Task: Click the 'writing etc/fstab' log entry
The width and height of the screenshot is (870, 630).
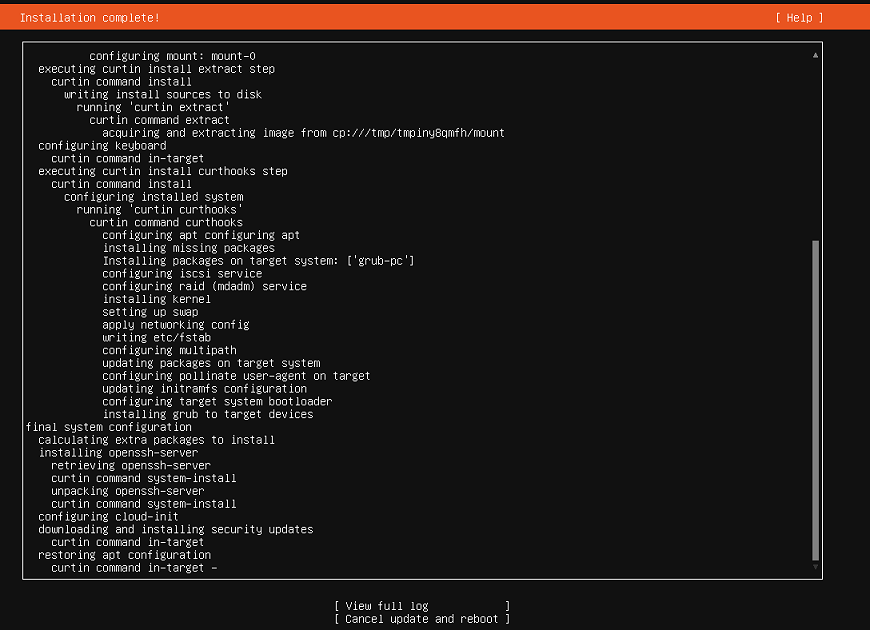Action: [x=159, y=338]
